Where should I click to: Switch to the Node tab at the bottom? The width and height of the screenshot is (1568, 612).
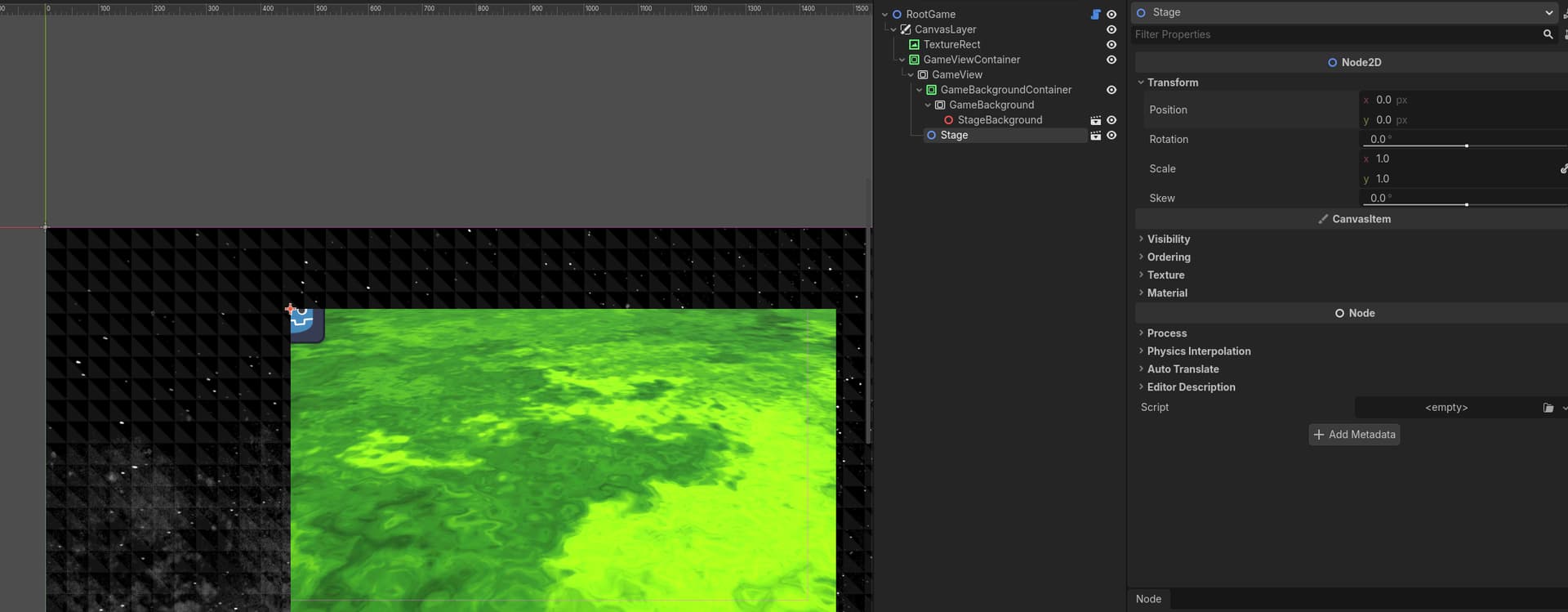tap(1148, 599)
